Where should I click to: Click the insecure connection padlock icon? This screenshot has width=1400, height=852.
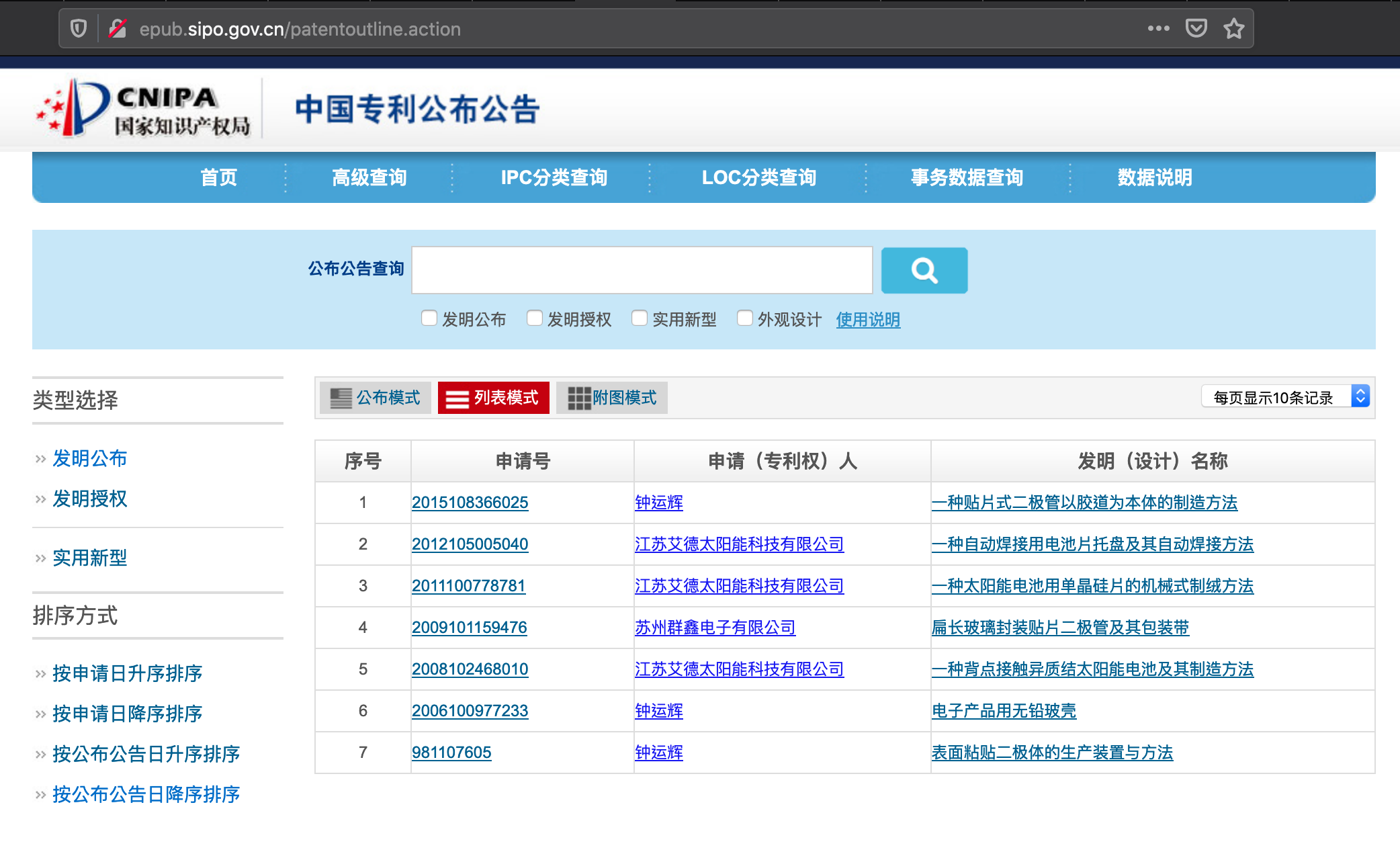point(118,29)
